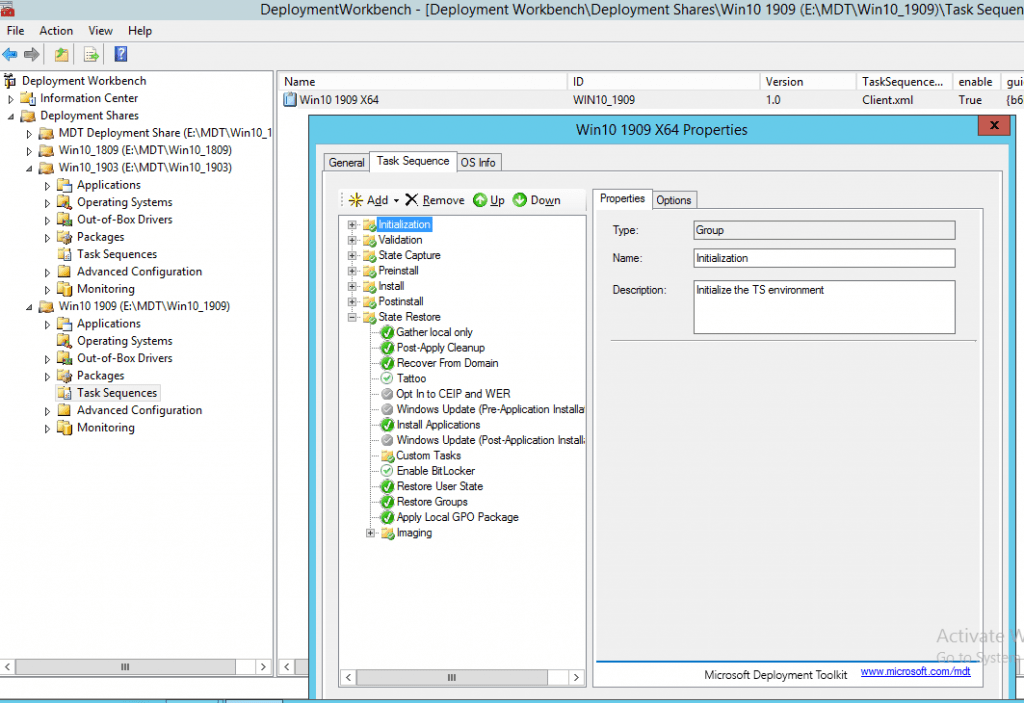Select Windows Update (Post-Application Installation) step
This screenshot has height=703, width=1024.
tap(490, 440)
